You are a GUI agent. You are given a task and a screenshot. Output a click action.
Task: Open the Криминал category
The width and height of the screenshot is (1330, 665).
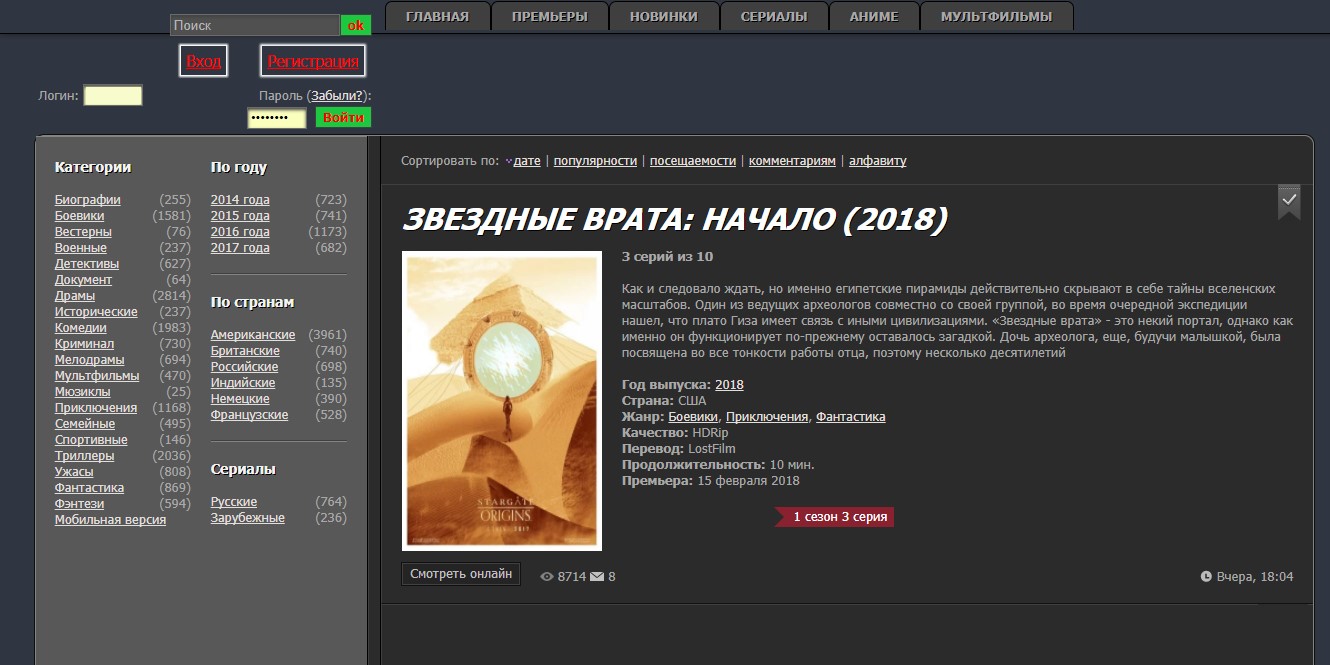pos(85,344)
